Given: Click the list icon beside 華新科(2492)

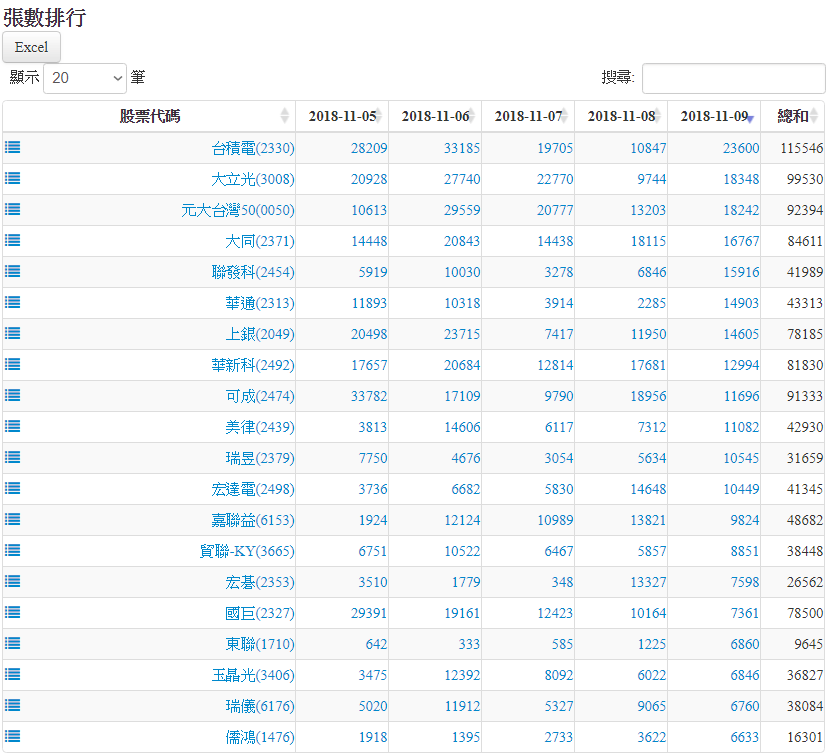Looking at the screenshot, I should pos(12,364).
